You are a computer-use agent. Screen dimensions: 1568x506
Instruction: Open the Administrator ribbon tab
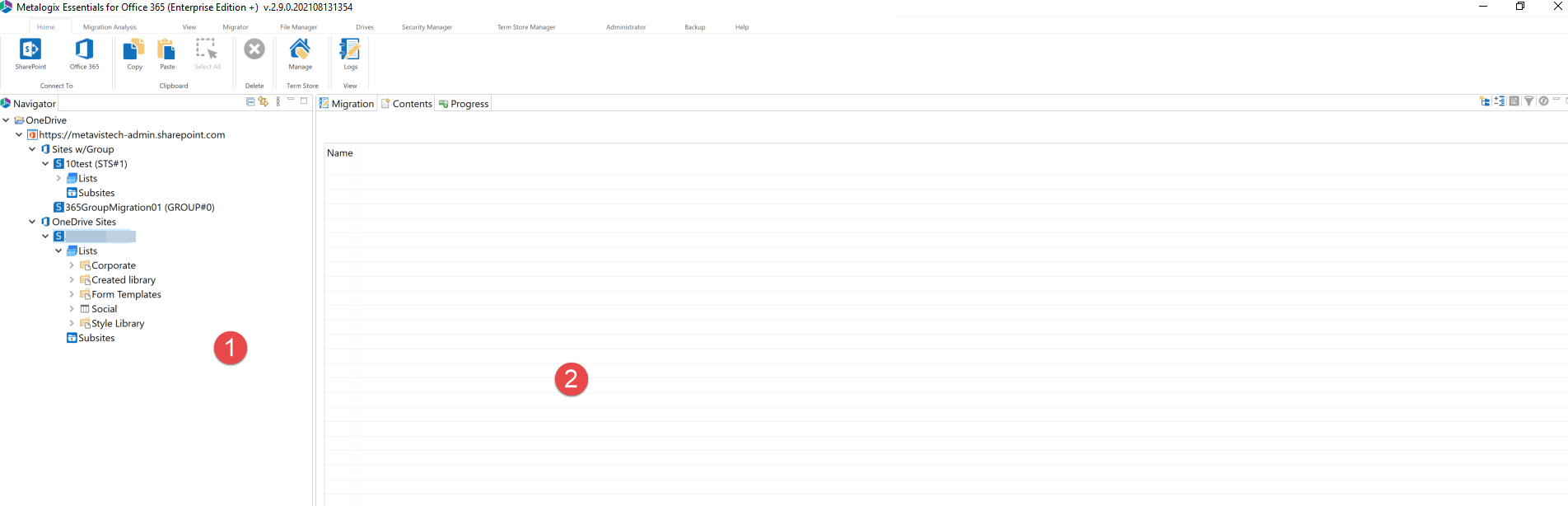pyautogui.click(x=626, y=27)
